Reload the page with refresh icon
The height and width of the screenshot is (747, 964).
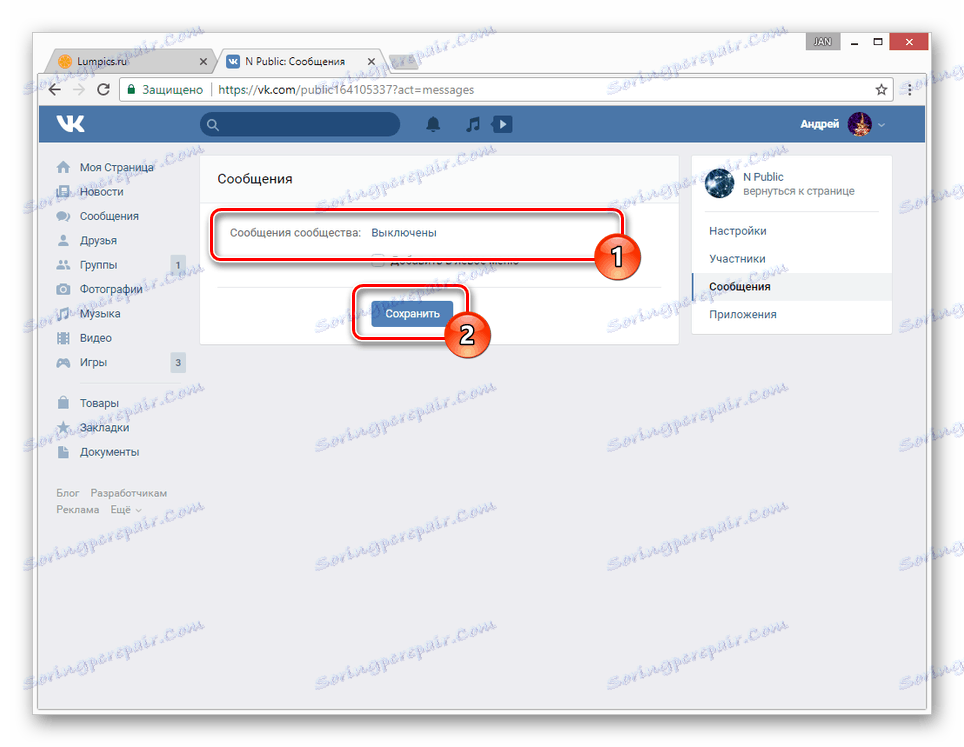[x=103, y=90]
